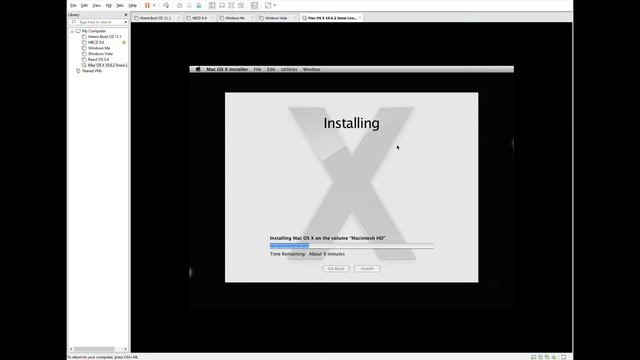Open the installer's File menu

(x=257, y=69)
